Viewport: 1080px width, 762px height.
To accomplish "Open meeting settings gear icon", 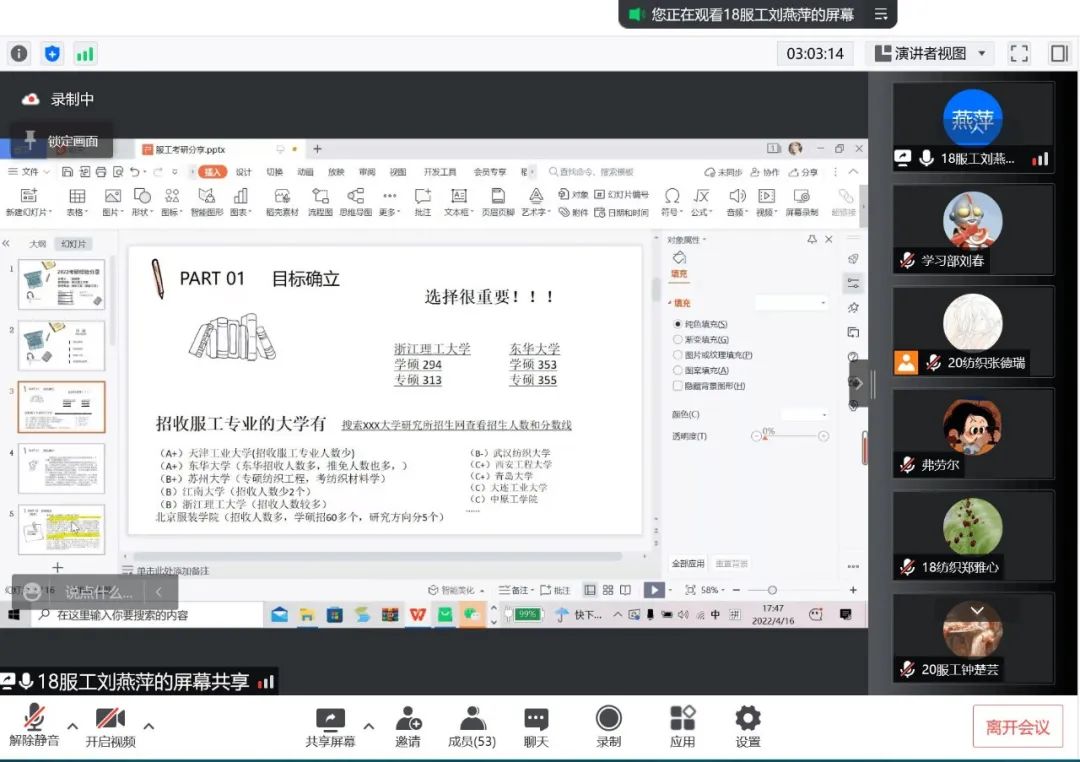I will (748, 720).
